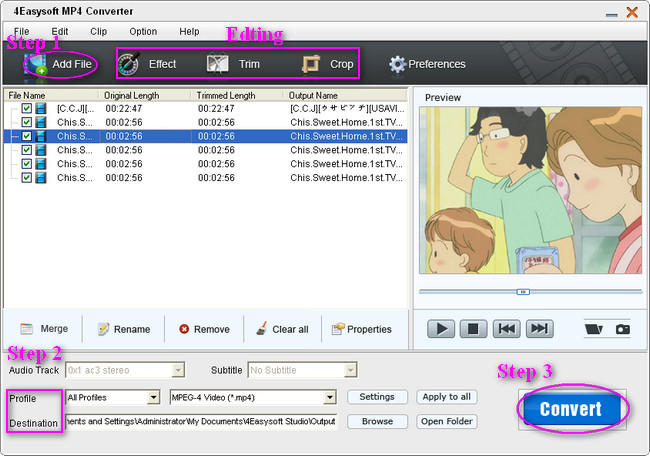Open the snapshot folder icon
The image size is (650, 456).
click(594, 329)
